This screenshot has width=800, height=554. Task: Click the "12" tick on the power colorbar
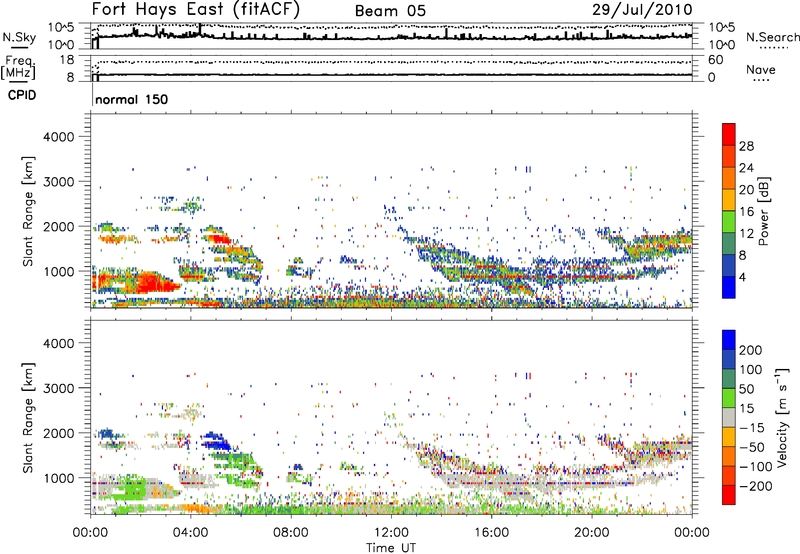click(x=746, y=234)
